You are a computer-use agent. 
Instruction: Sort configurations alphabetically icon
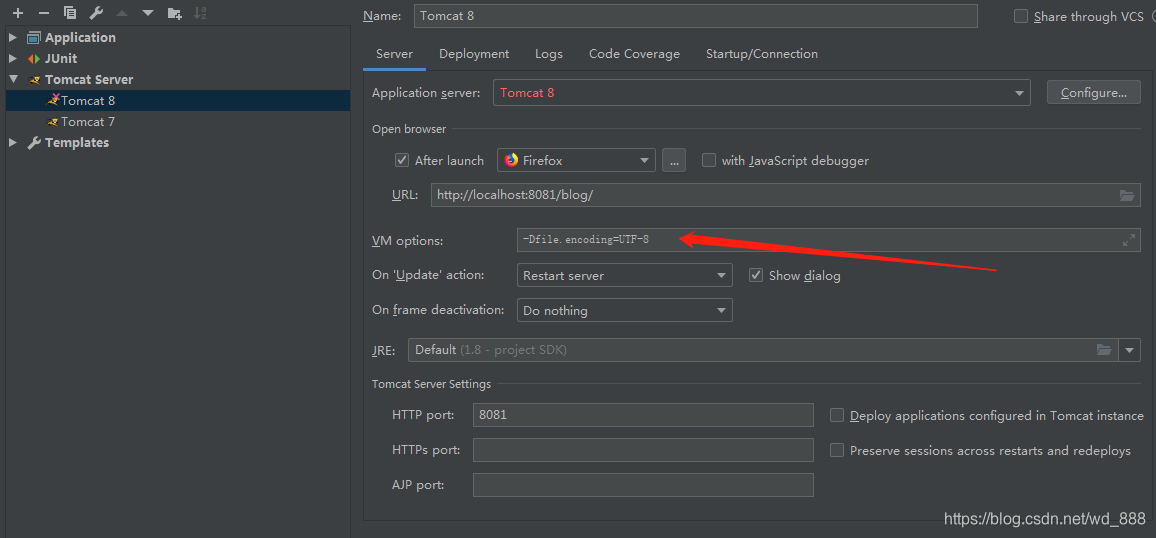coord(200,13)
